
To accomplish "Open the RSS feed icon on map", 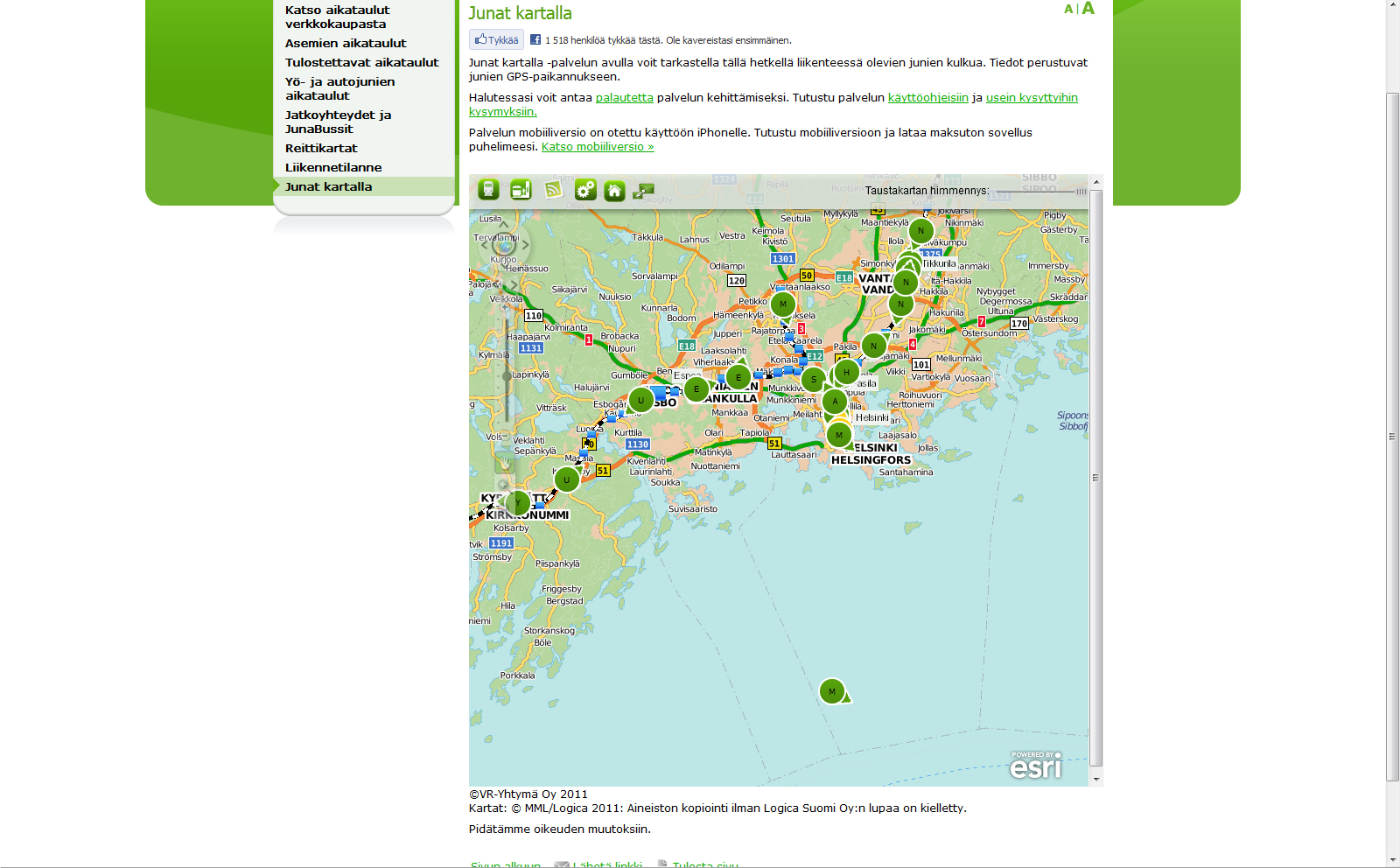I will pos(553,190).
